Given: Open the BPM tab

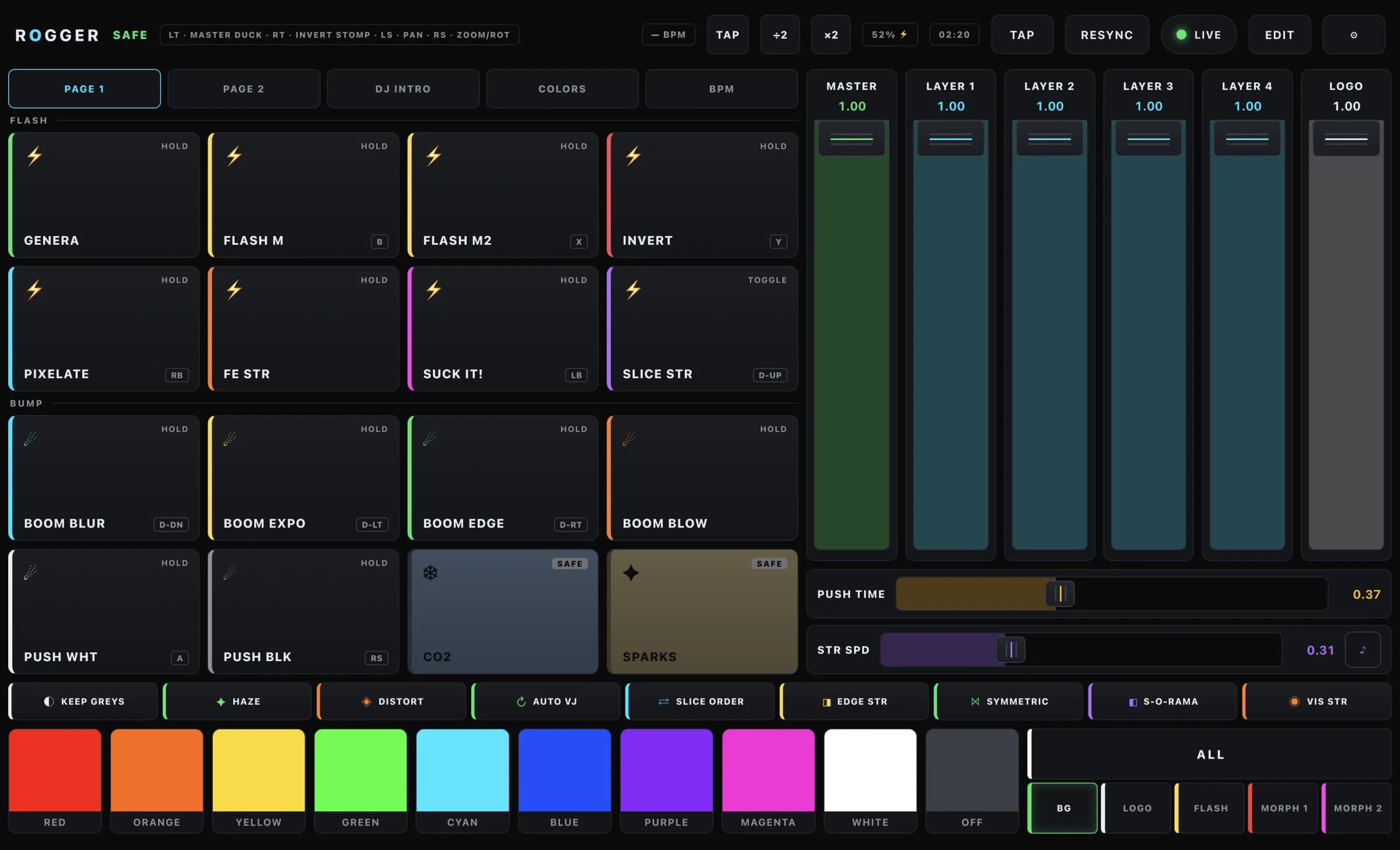Looking at the screenshot, I should pos(722,89).
